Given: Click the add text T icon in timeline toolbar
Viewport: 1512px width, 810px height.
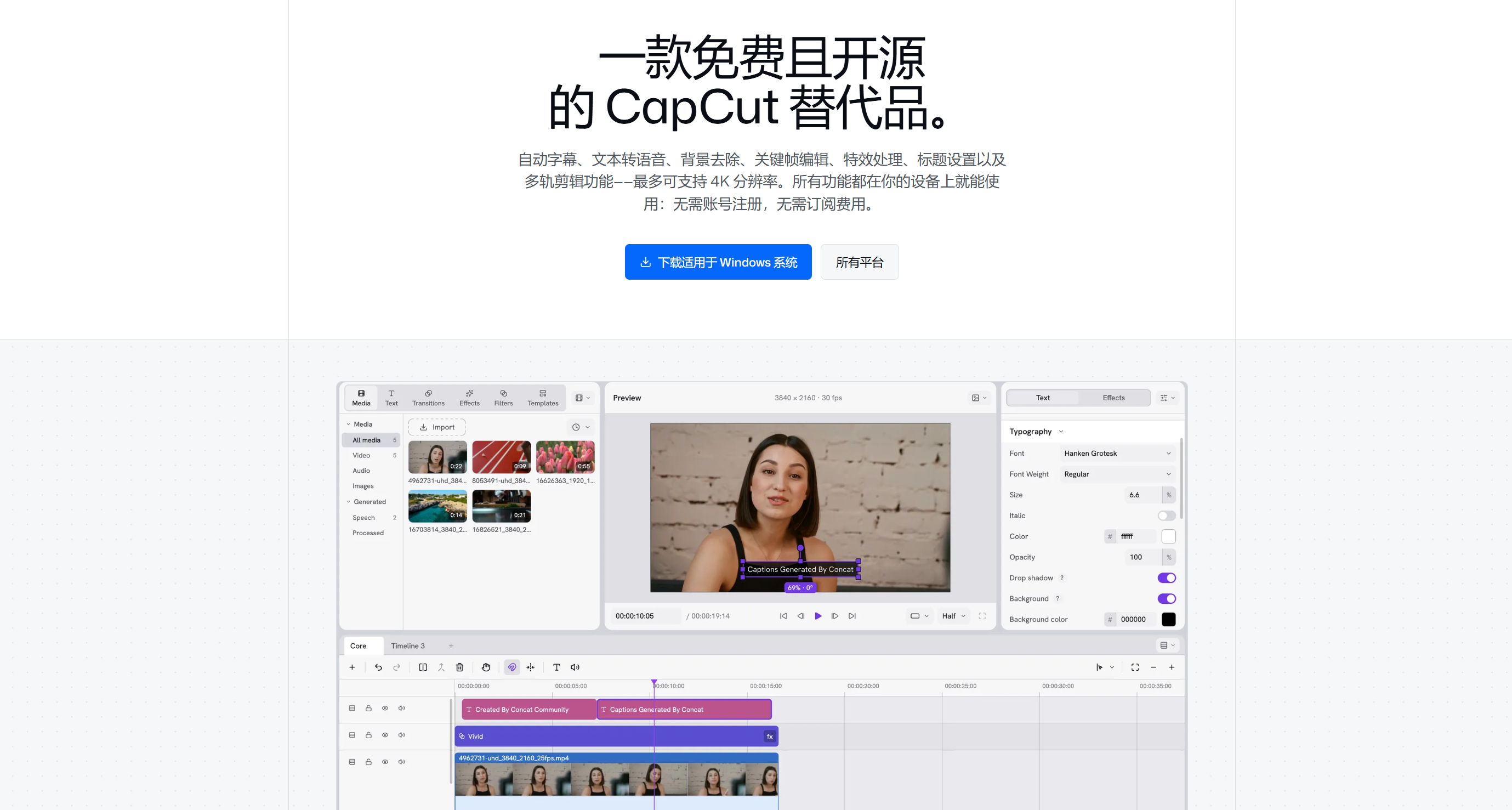Looking at the screenshot, I should (556, 667).
